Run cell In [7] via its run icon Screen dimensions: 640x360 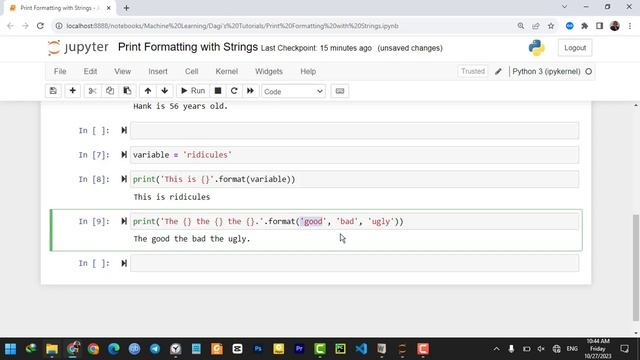tap(124, 155)
